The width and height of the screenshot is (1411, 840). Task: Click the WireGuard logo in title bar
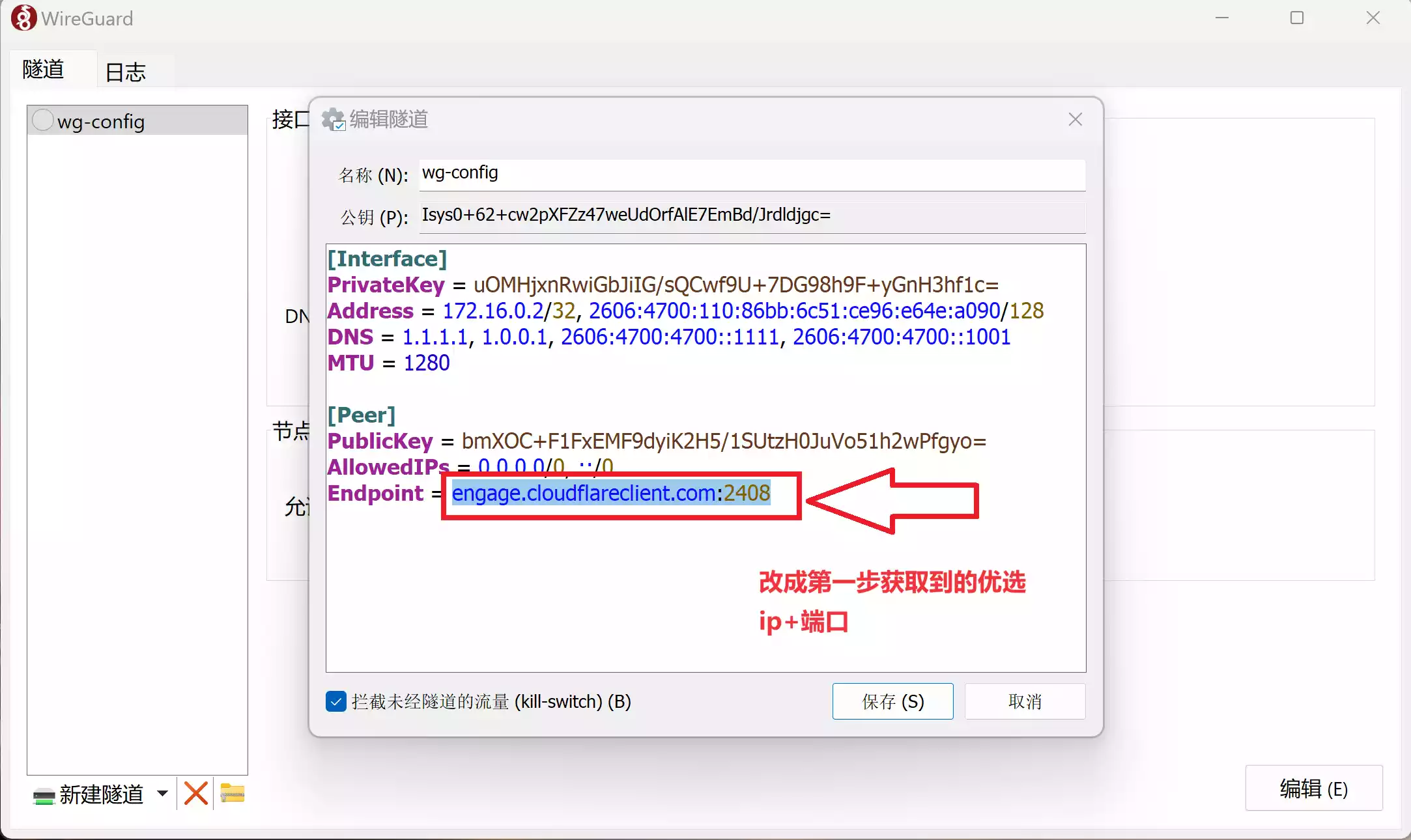(x=23, y=18)
